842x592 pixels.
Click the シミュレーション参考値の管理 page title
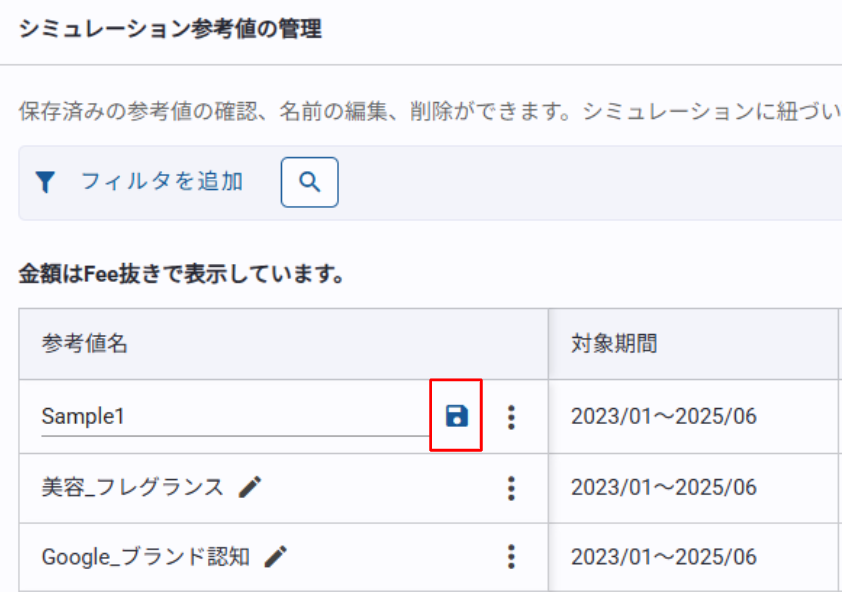point(170,29)
